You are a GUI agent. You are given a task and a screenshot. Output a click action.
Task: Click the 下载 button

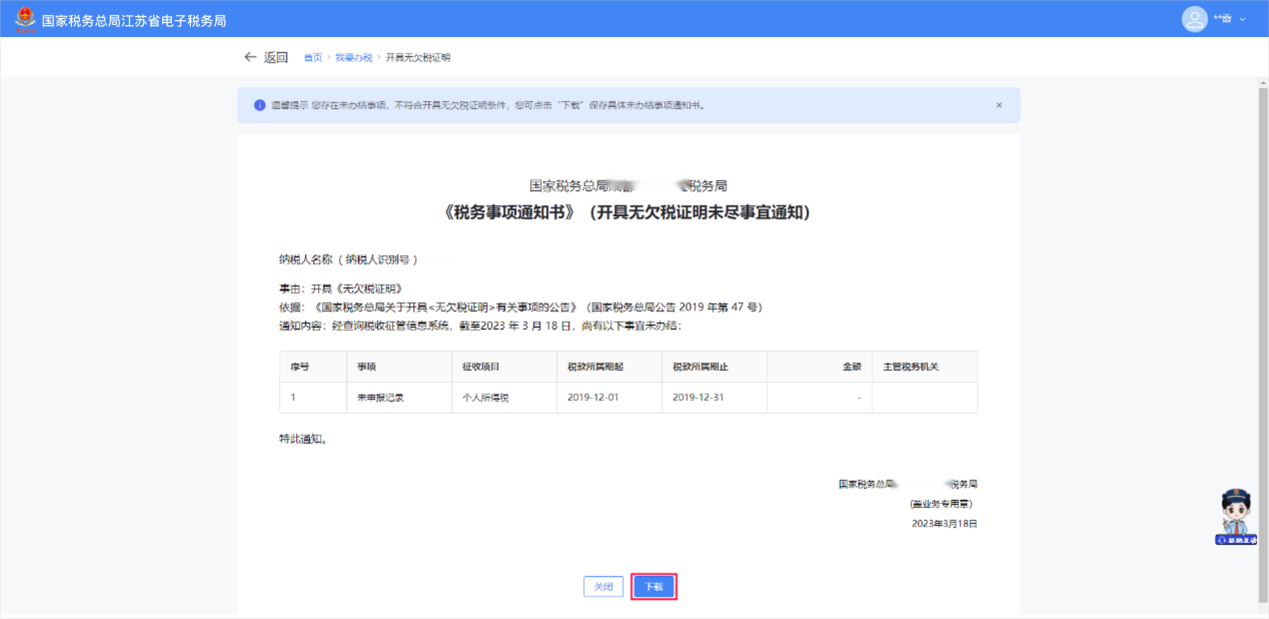click(x=654, y=587)
